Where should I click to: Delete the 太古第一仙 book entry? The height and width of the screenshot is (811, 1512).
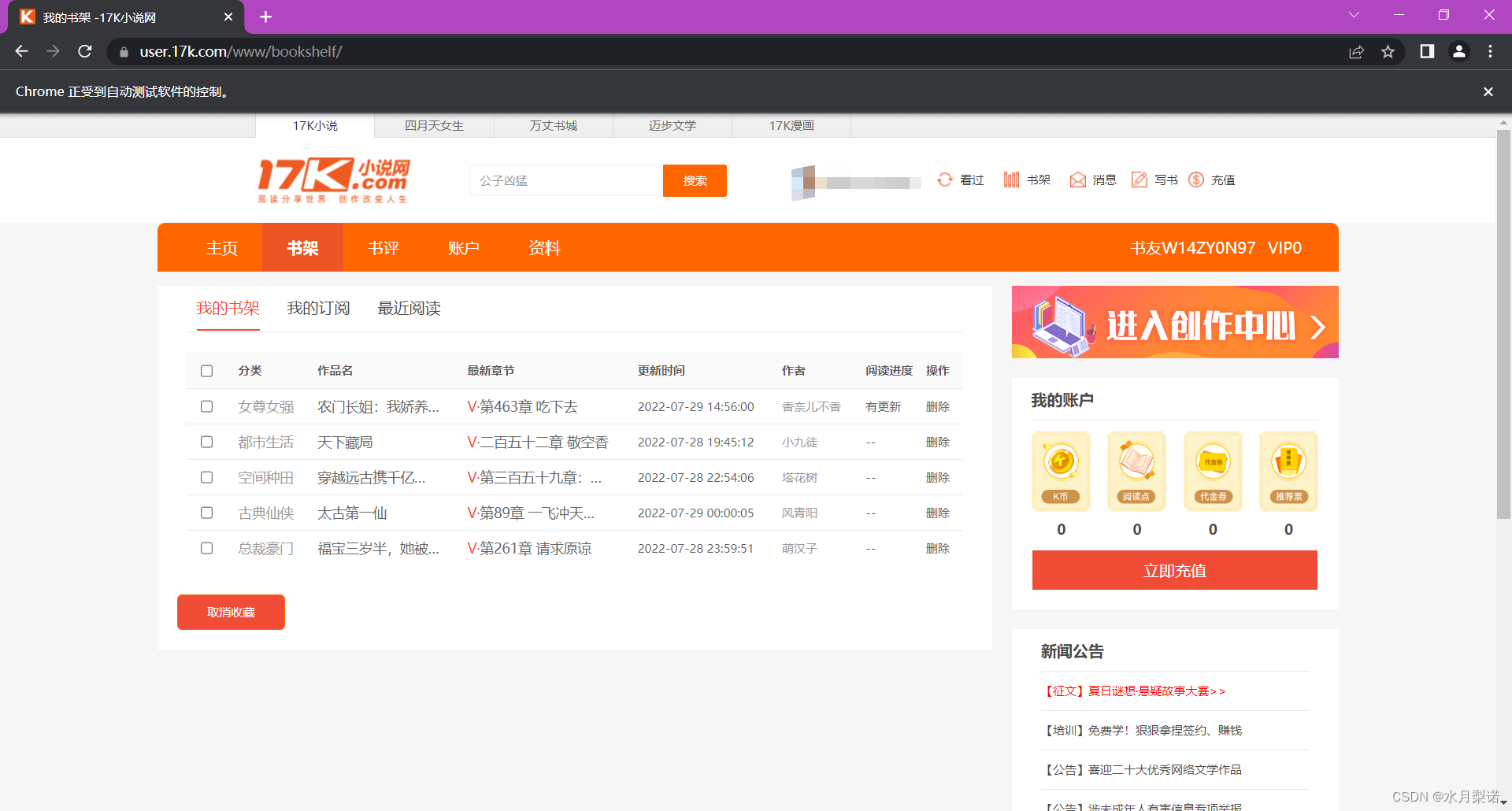(x=938, y=513)
